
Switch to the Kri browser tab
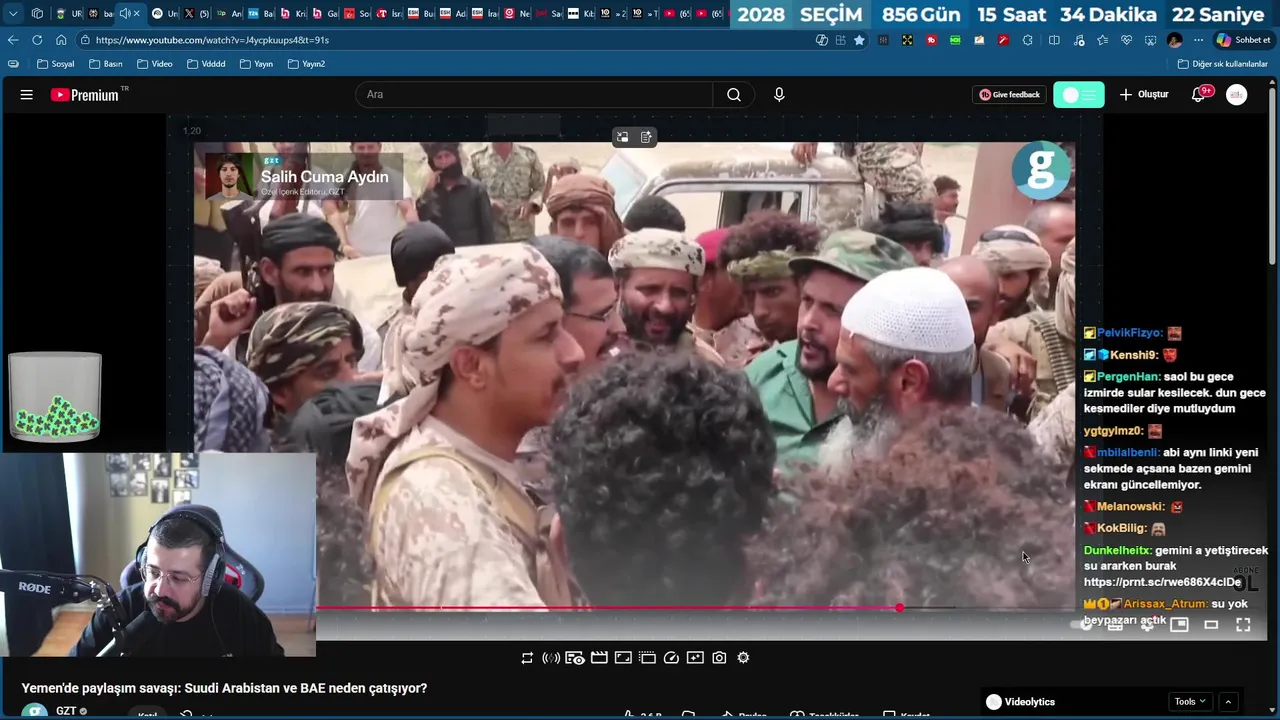tap(294, 13)
